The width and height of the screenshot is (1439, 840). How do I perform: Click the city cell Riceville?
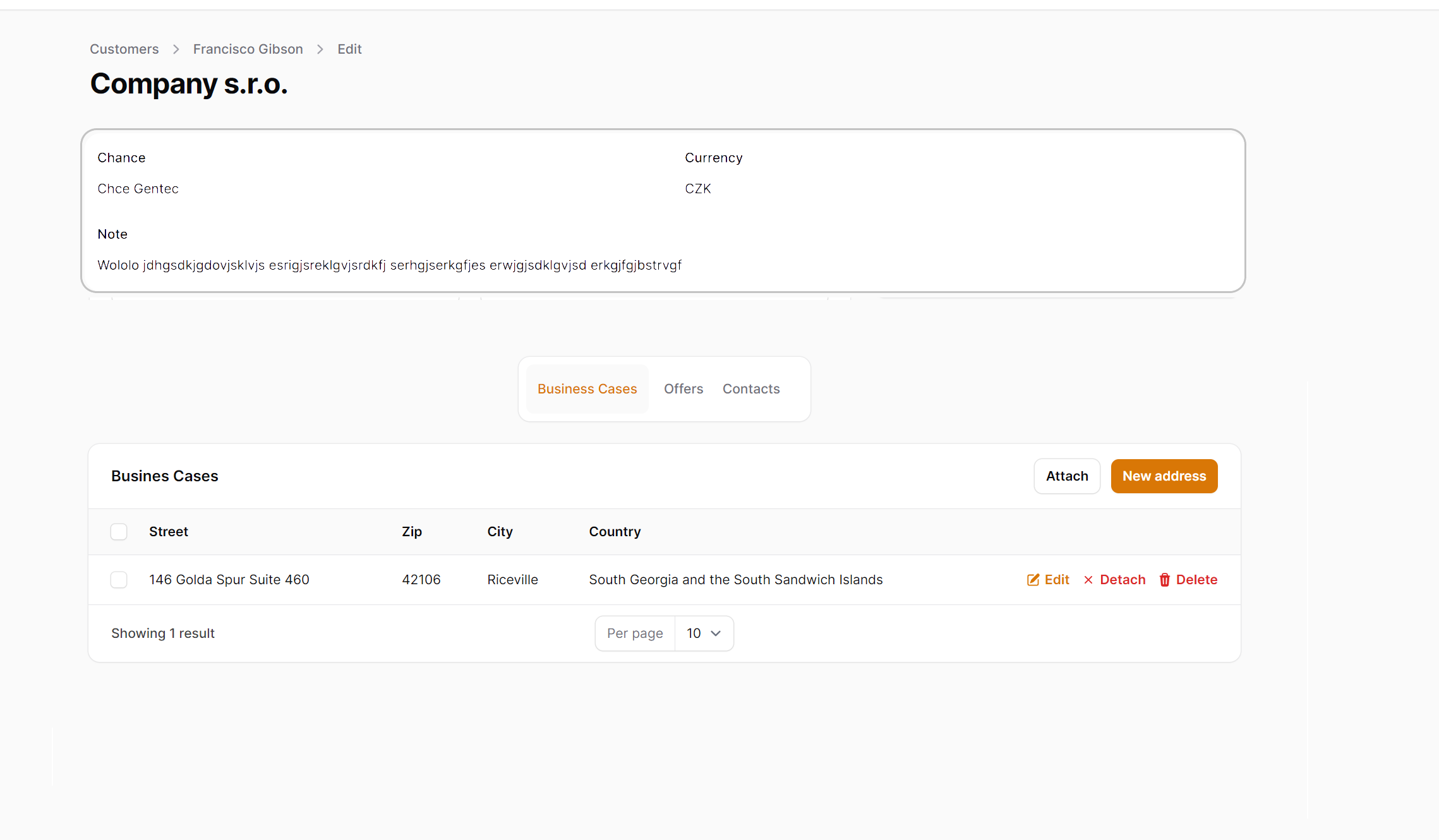512,580
